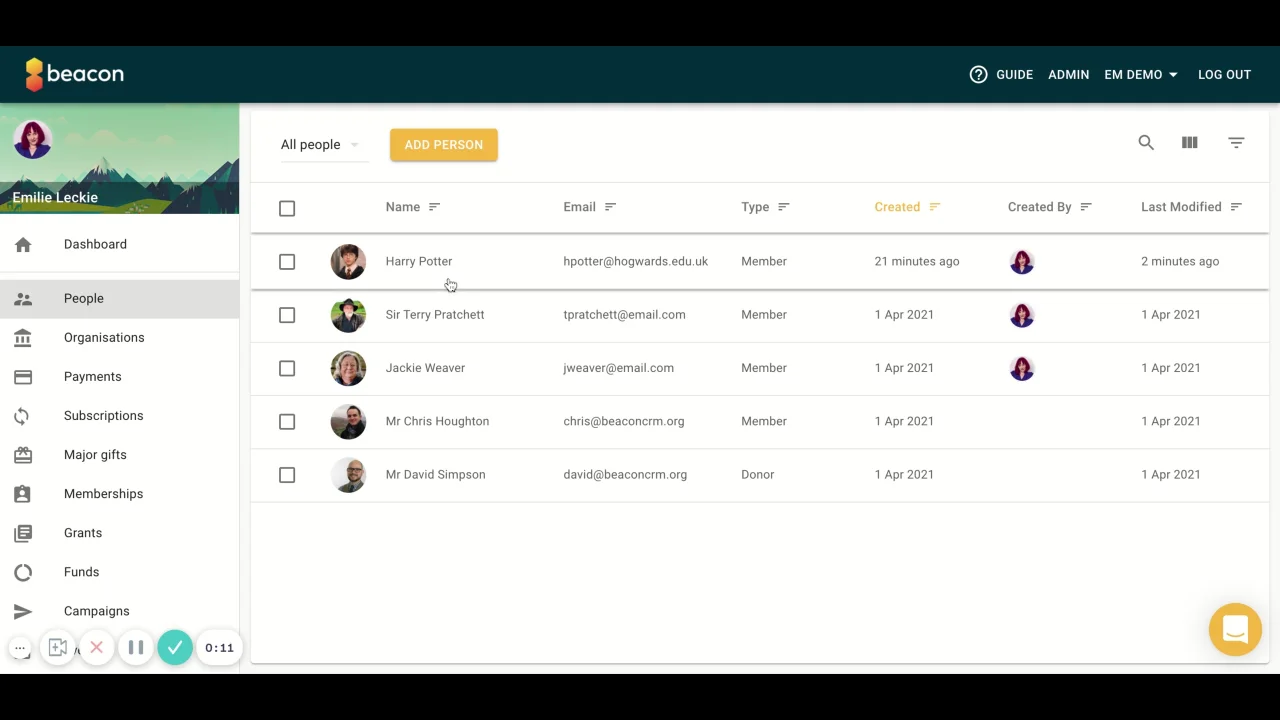Click the Subscriptions refresh icon
1280x720 pixels.
pos(23,416)
